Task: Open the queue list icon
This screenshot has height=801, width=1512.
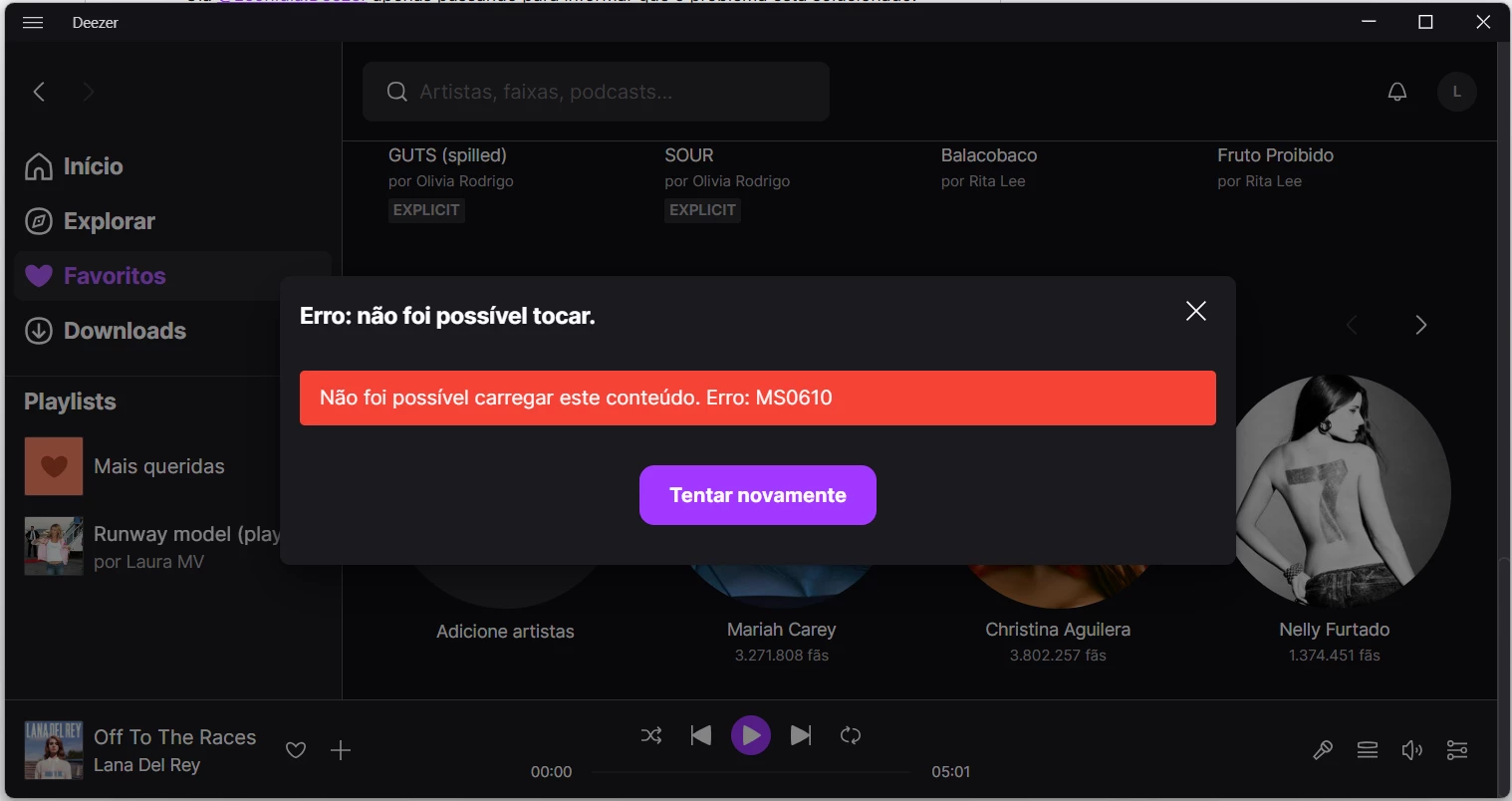Action: 1368,750
